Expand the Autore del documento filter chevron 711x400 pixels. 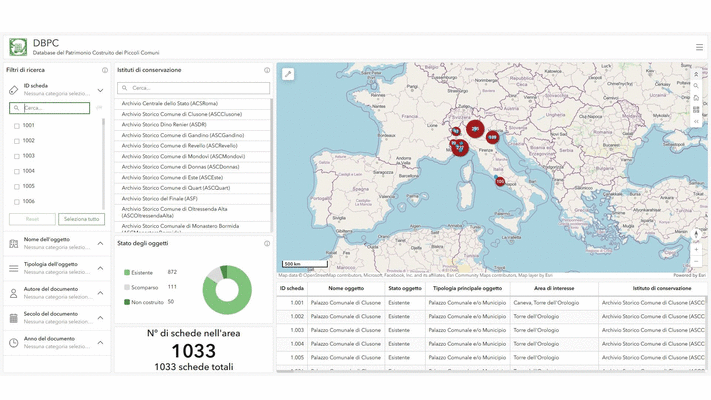[x=100, y=293]
